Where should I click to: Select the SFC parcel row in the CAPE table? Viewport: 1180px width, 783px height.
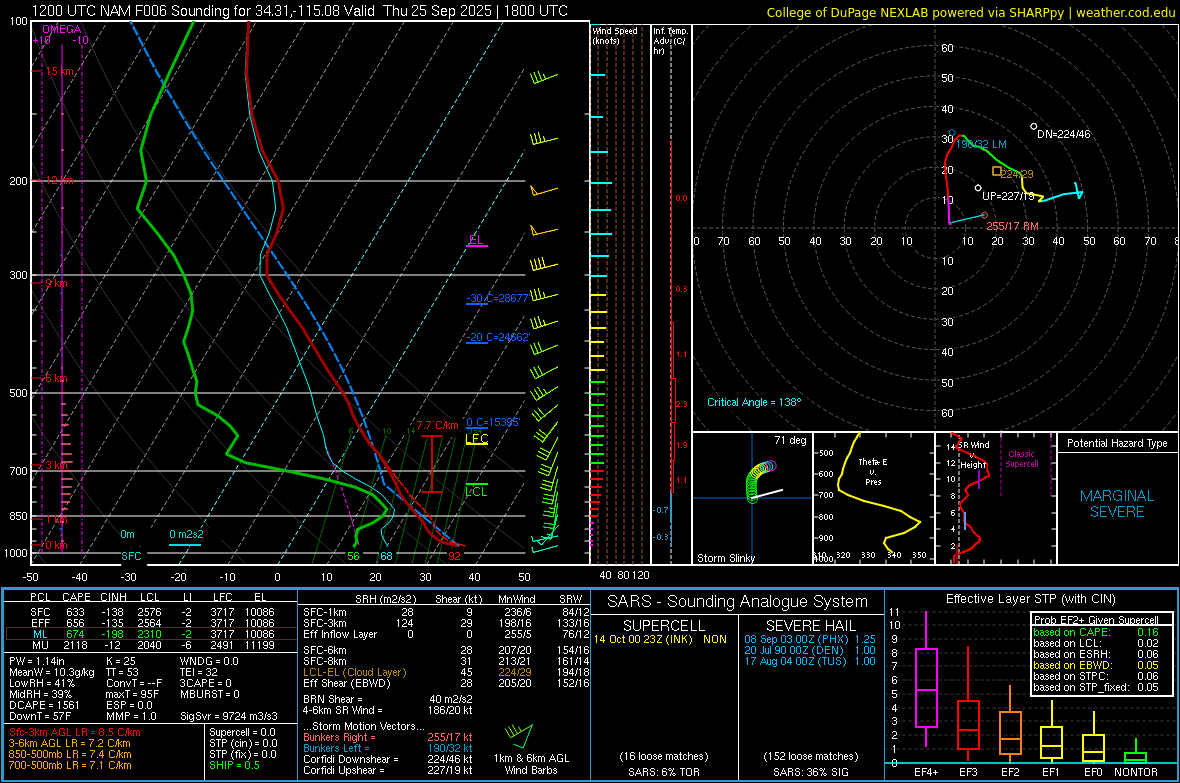(151, 612)
